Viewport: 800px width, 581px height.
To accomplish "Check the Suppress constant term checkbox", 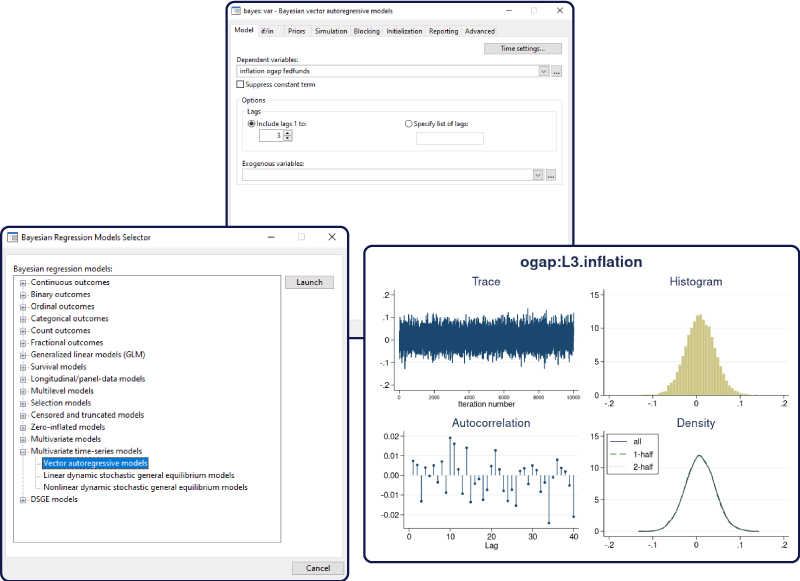I will (239, 84).
